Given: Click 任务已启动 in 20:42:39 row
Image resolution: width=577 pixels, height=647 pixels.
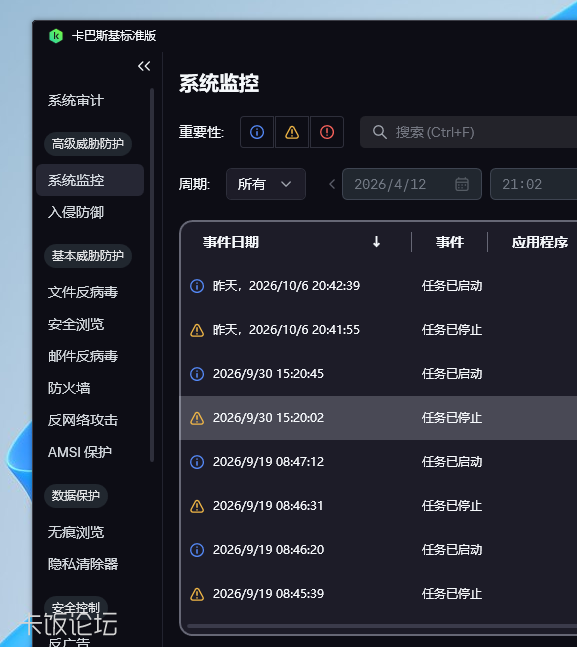Looking at the screenshot, I should 452,286.
